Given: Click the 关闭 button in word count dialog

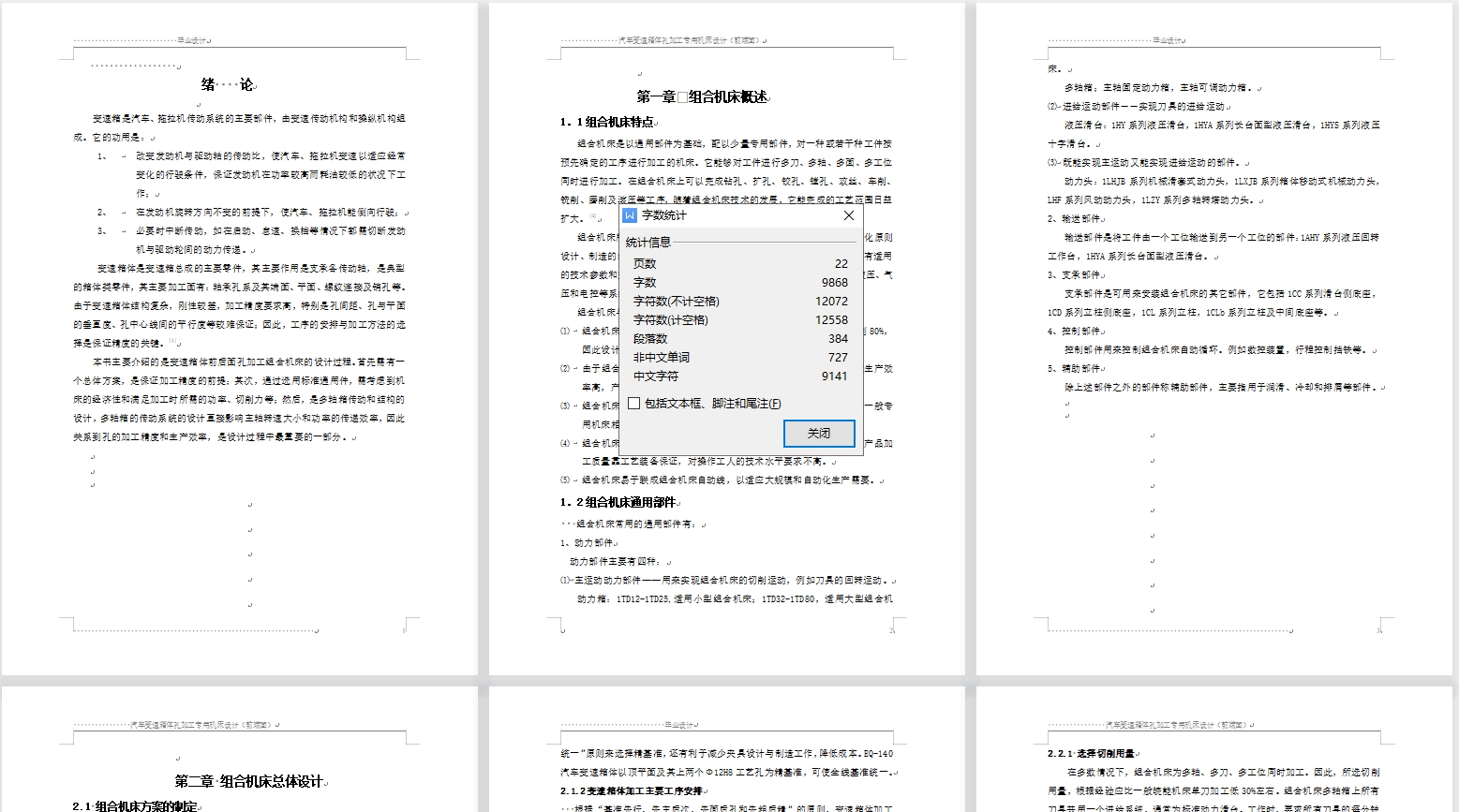Looking at the screenshot, I should 819,433.
